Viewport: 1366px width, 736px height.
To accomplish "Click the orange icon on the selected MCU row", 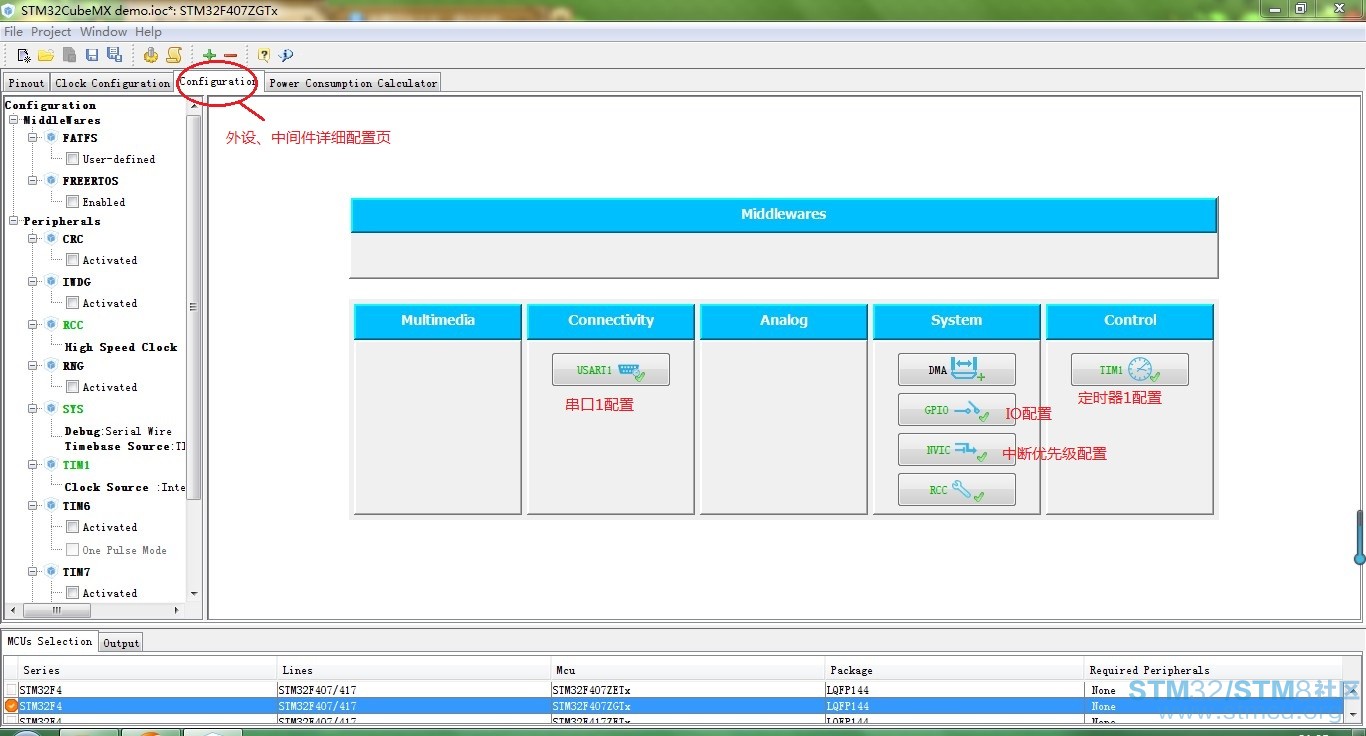I will click(x=11, y=706).
